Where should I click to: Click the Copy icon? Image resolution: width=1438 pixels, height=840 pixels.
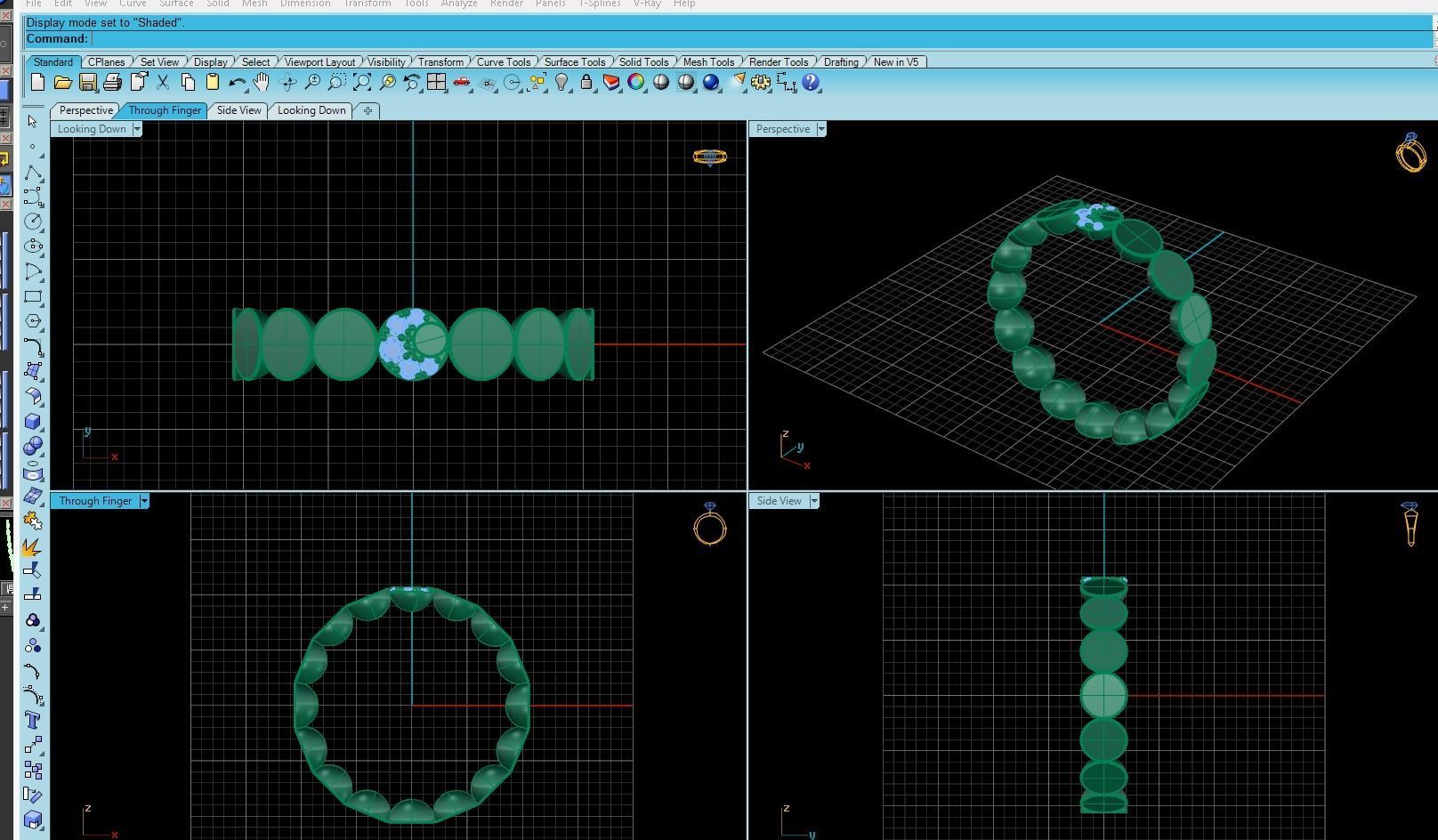[x=188, y=83]
